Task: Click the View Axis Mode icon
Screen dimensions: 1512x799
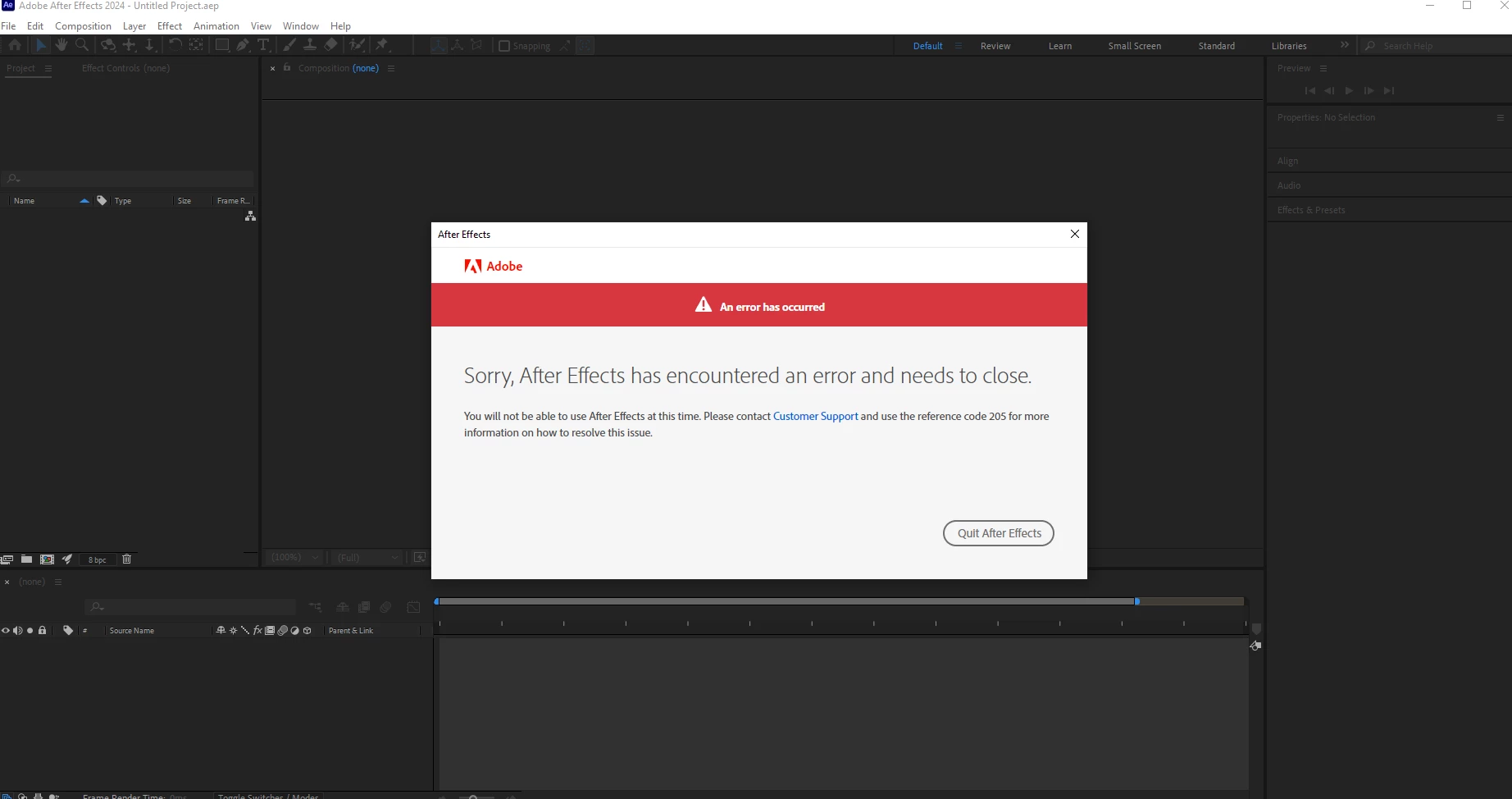Action: [x=476, y=45]
